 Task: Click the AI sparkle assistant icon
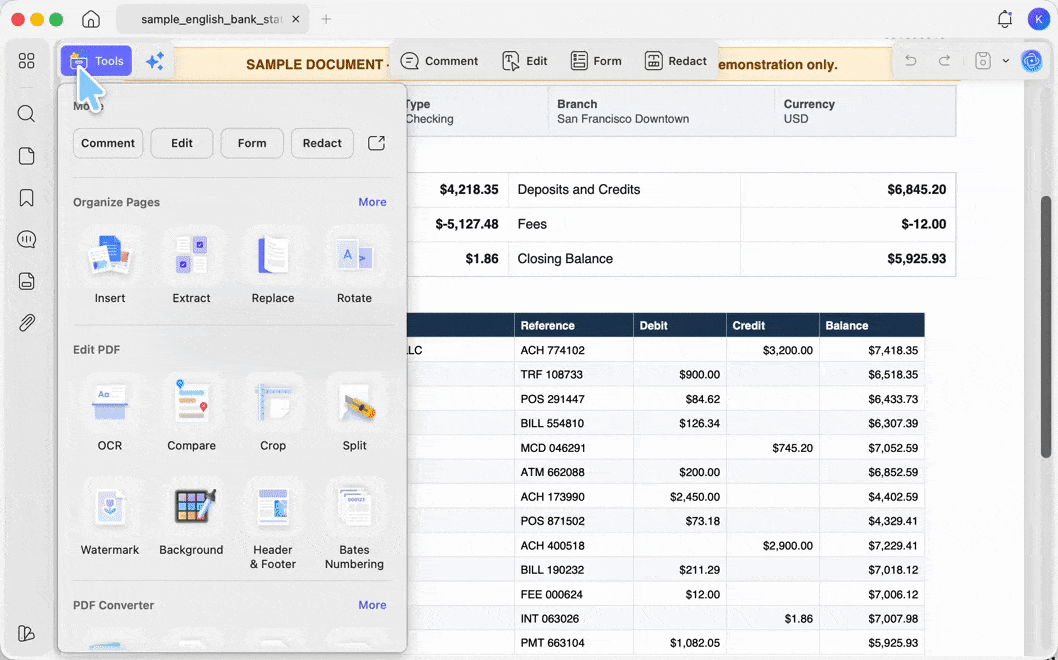point(155,61)
